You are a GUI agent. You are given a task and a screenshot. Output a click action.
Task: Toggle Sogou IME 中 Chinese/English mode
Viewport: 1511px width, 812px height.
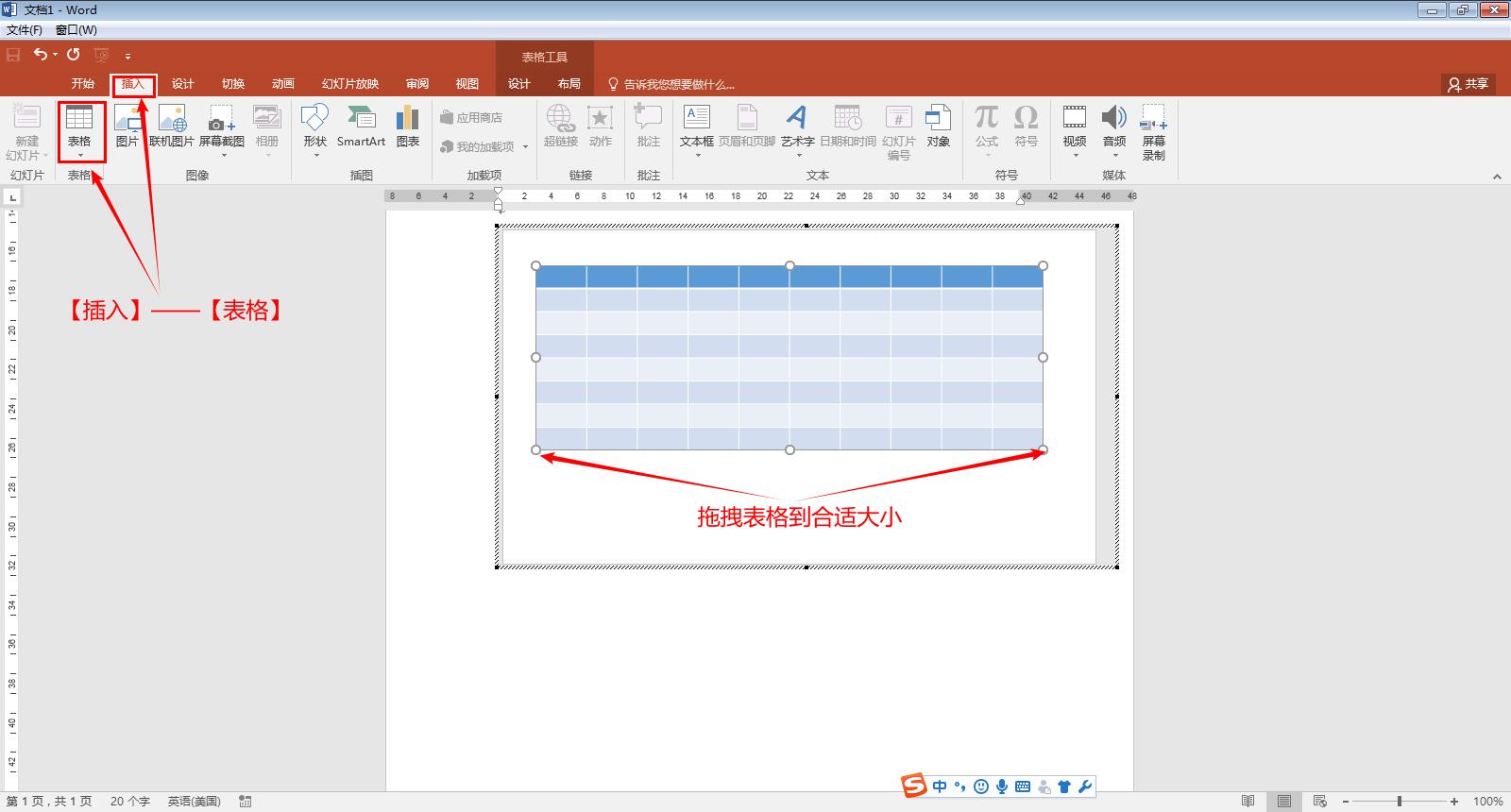[940, 787]
